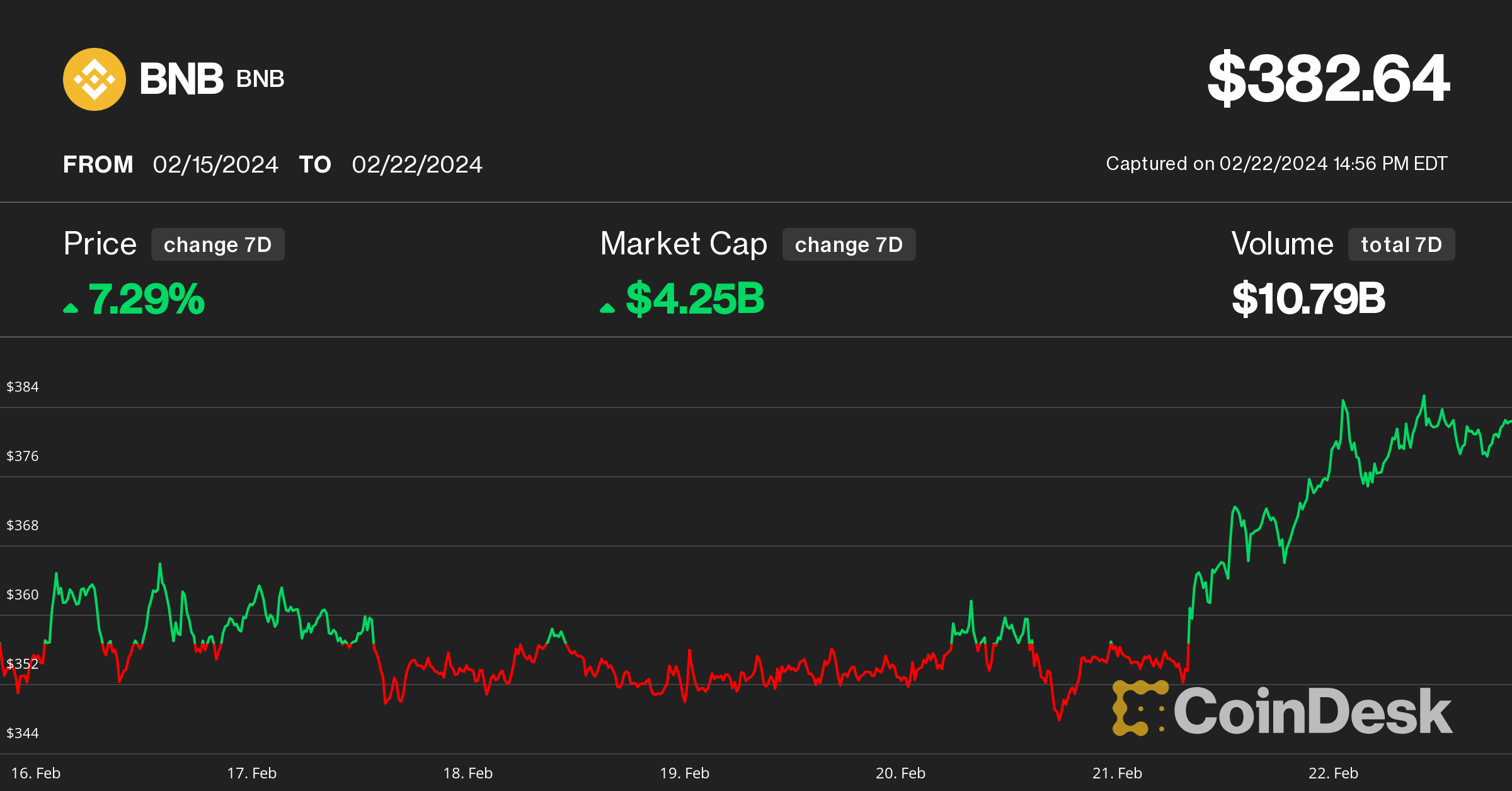Click the $4.25B market cap value
The width and height of the screenshot is (1512, 791).
[695, 299]
